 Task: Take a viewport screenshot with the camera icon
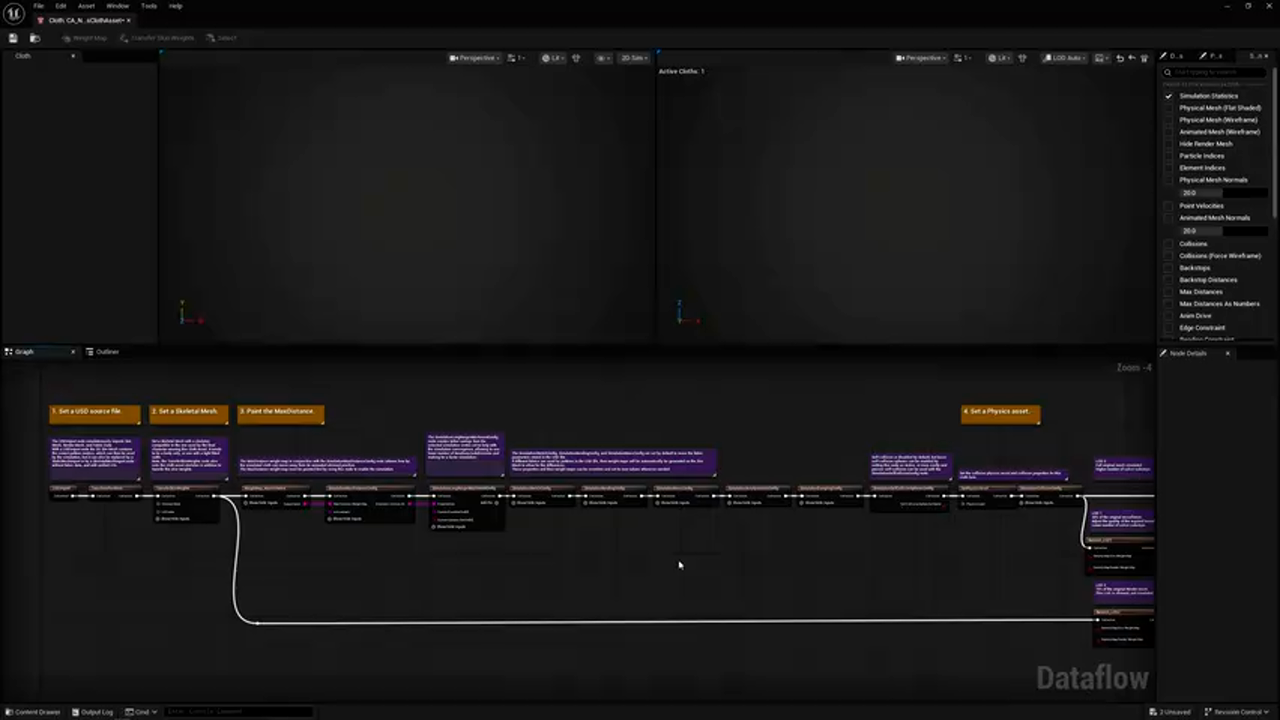click(x=1099, y=57)
